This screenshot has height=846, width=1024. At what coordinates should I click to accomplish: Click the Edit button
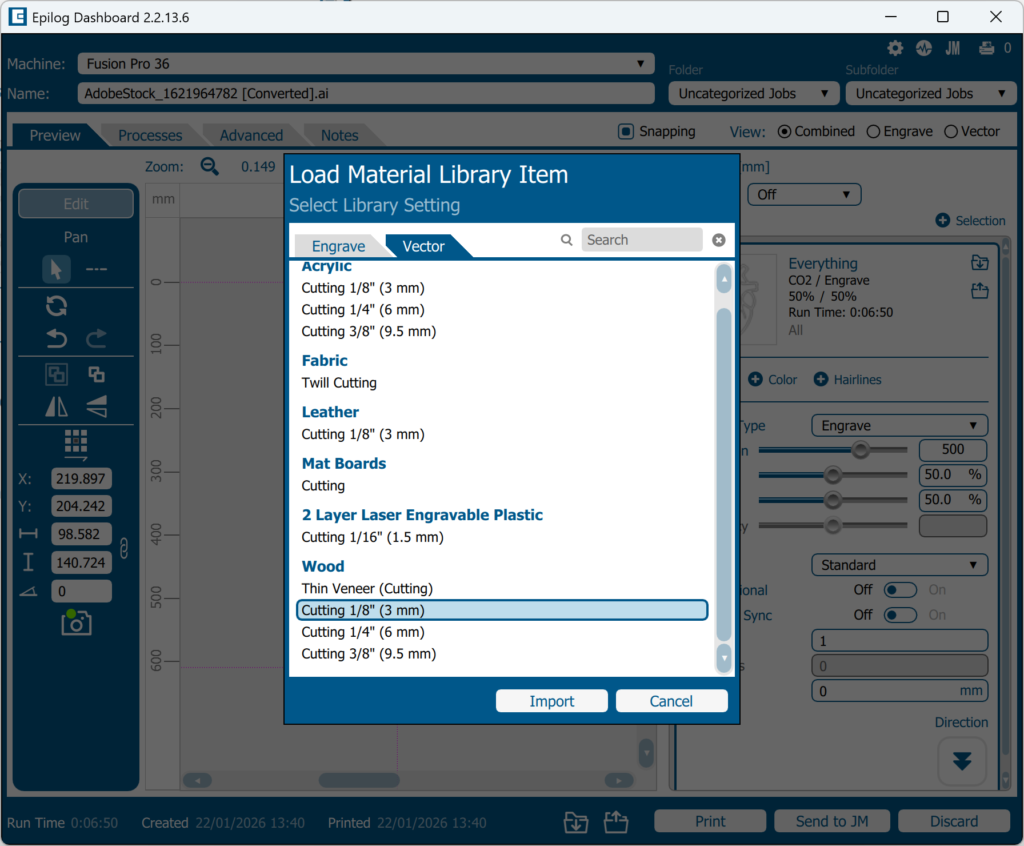(x=76, y=204)
